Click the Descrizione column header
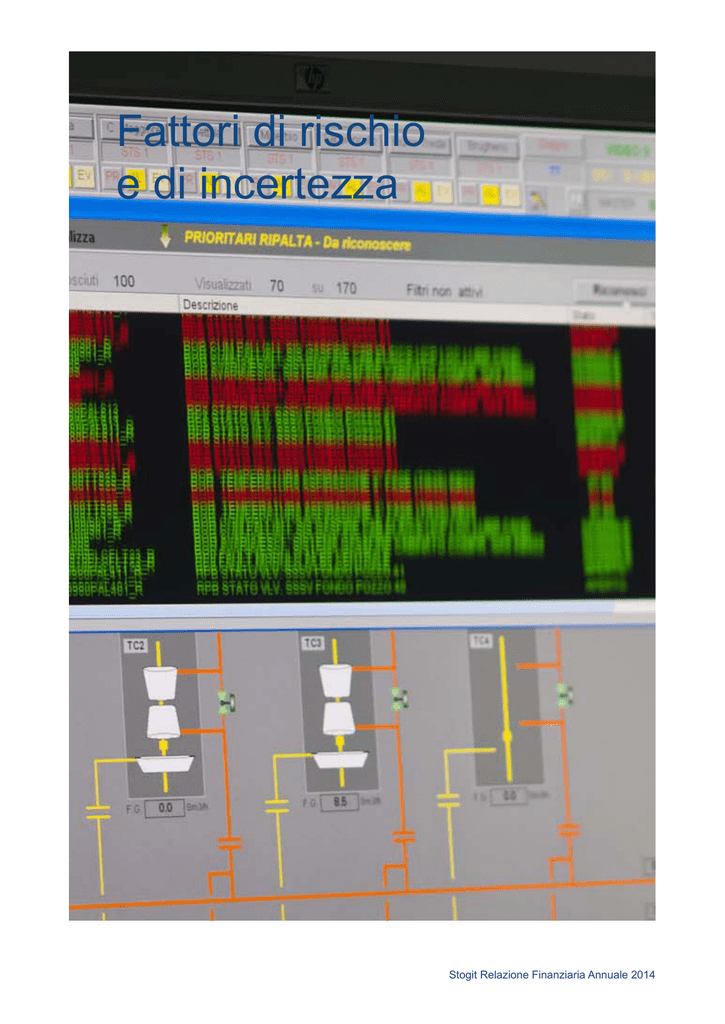 click(210, 305)
